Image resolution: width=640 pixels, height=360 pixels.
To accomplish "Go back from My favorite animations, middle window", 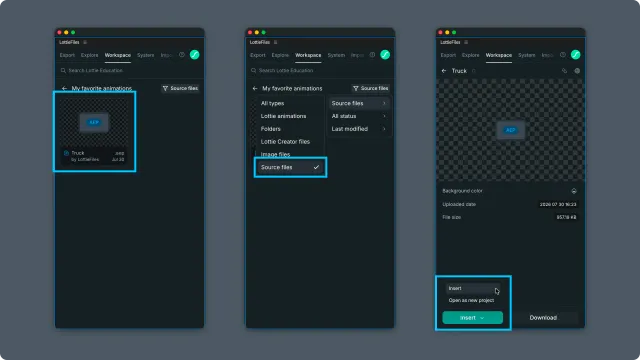I will click(x=255, y=88).
